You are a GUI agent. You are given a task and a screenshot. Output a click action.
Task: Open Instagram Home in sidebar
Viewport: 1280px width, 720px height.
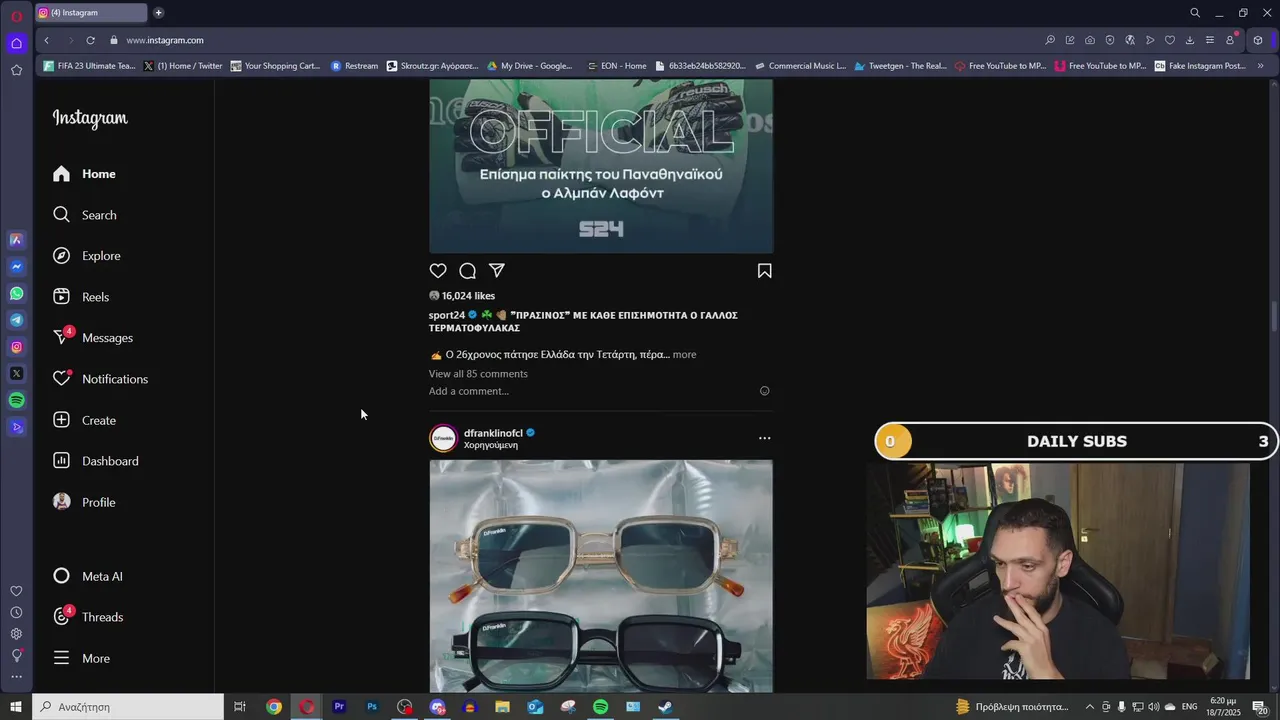(85, 174)
